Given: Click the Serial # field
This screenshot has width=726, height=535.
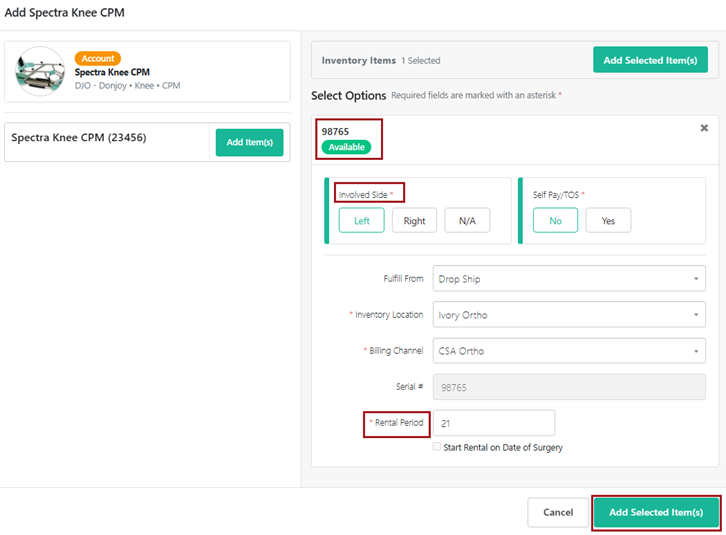Looking at the screenshot, I should (x=568, y=387).
